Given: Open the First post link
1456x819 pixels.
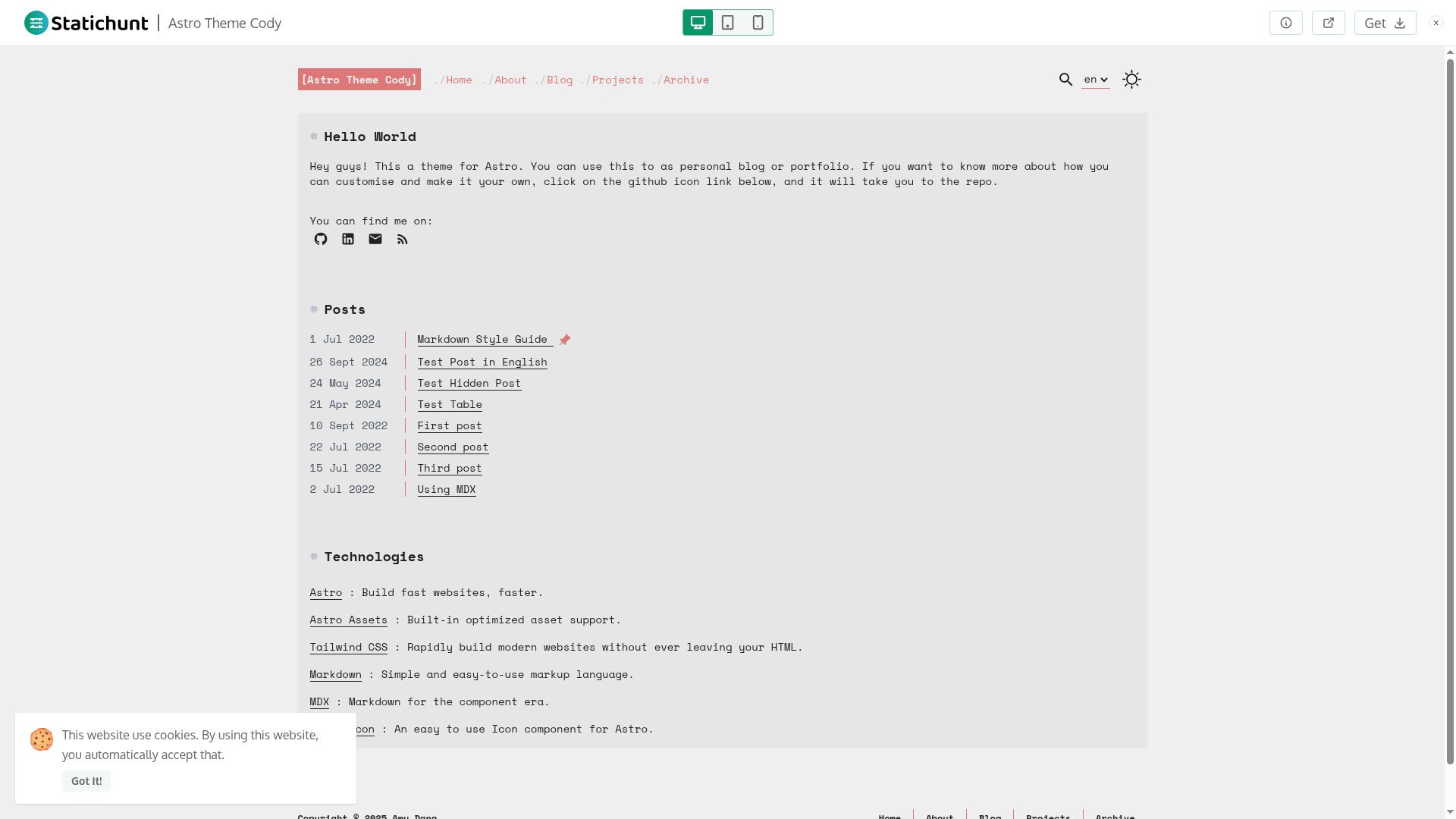Looking at the screenshot, I should point(450,426).
